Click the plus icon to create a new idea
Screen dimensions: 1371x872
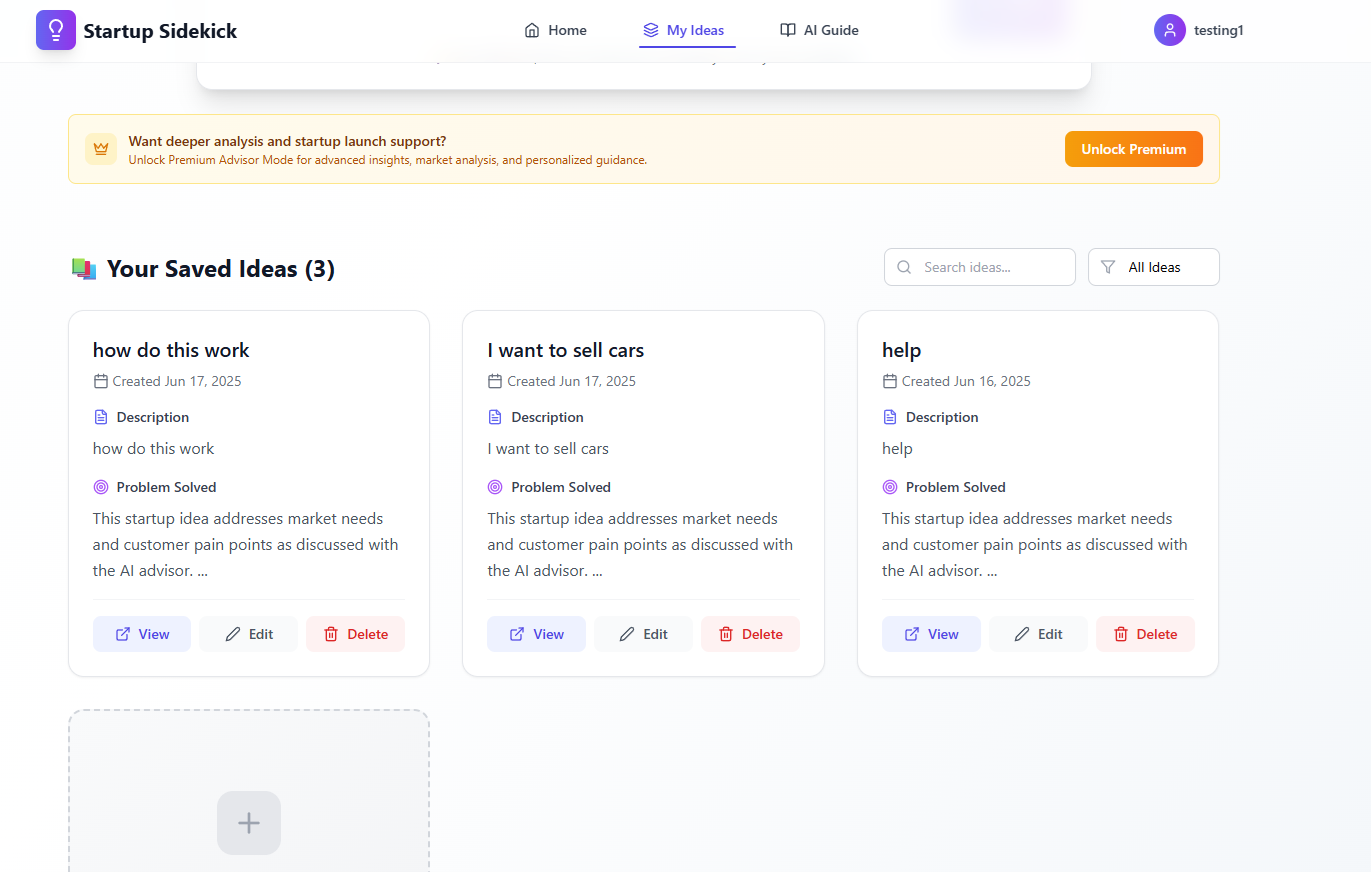(248, 822)
